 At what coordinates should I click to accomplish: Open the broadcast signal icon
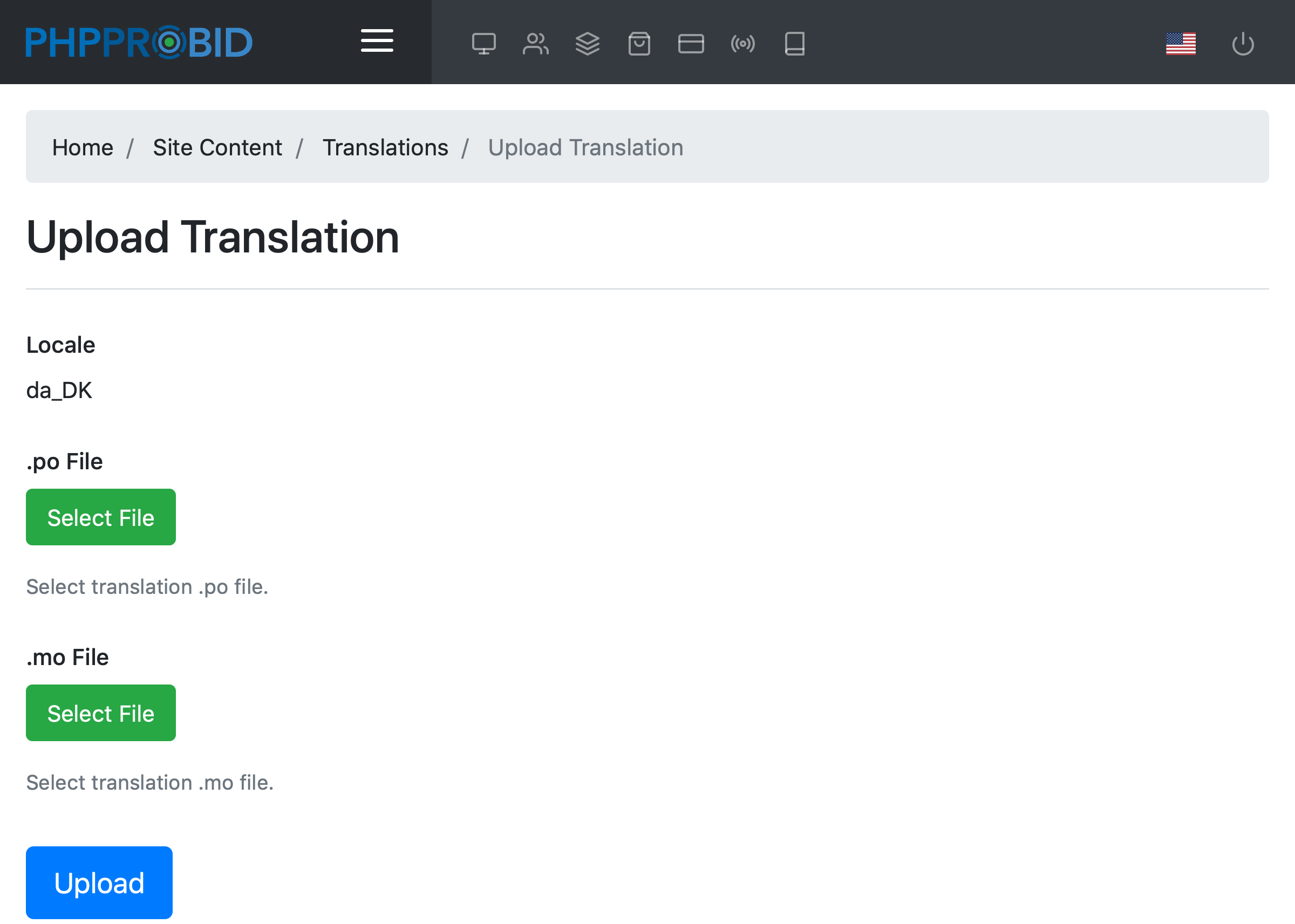tap(742, 44)
